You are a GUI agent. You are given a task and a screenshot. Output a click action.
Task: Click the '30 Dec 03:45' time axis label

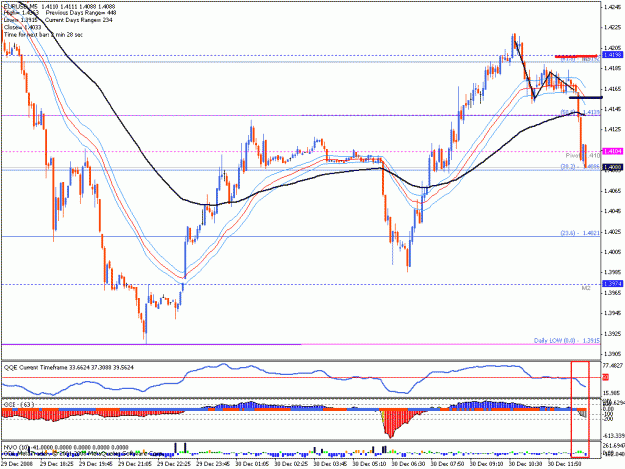[330, 464]
